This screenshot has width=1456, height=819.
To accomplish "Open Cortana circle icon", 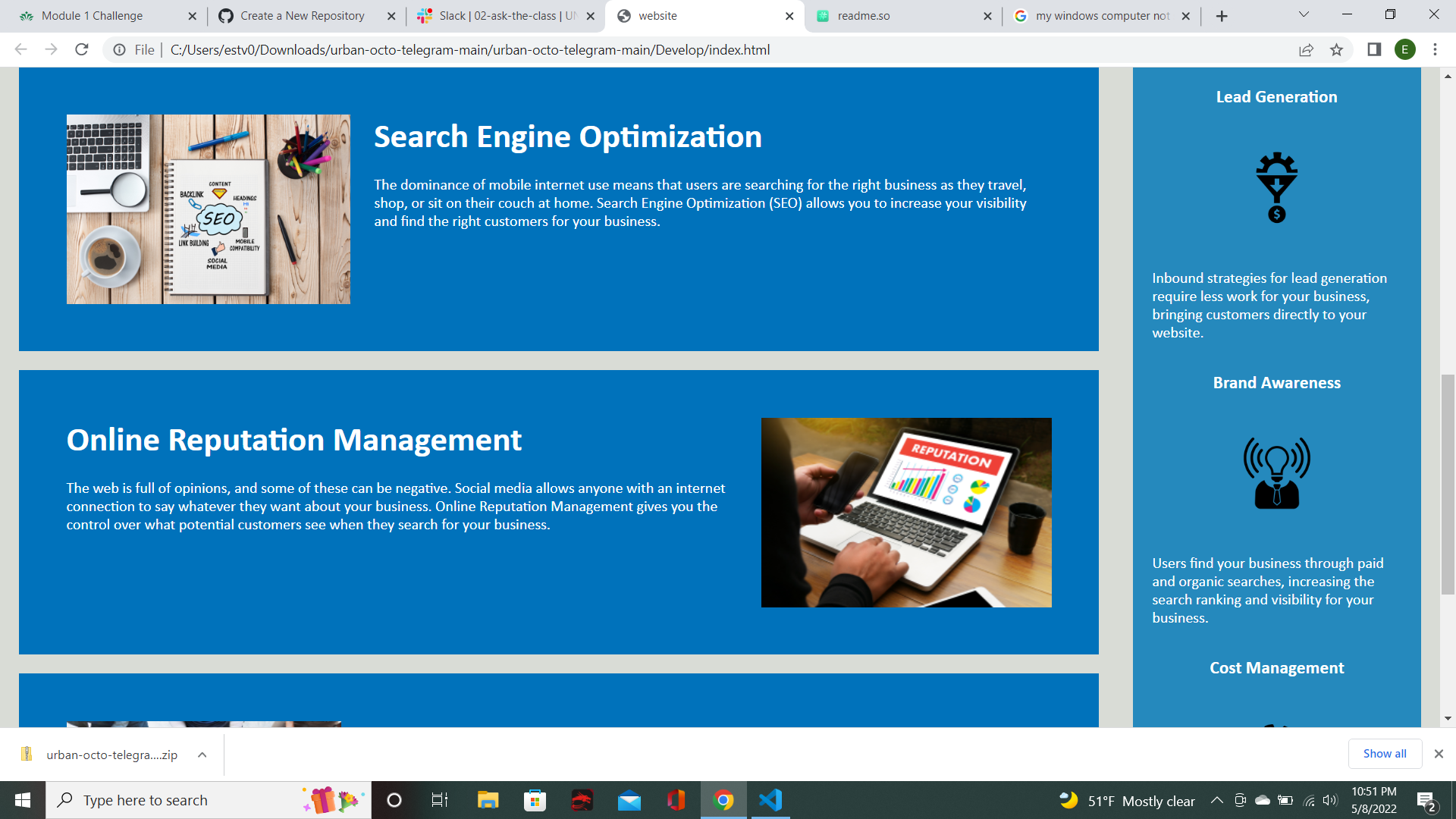I will tap(394, 800).
